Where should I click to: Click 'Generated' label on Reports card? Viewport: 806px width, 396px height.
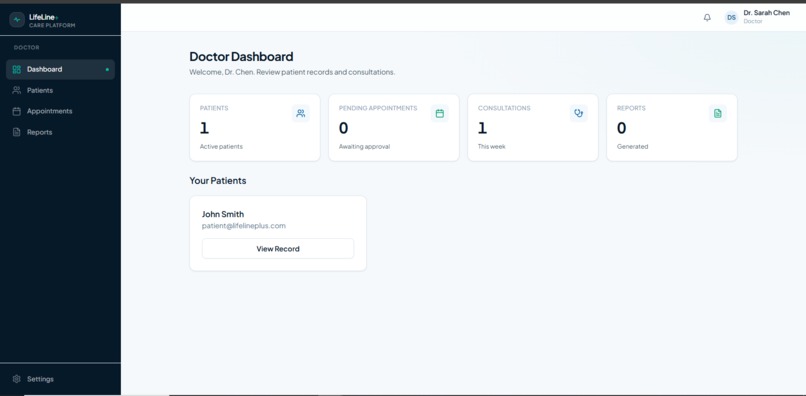(632, 147)
